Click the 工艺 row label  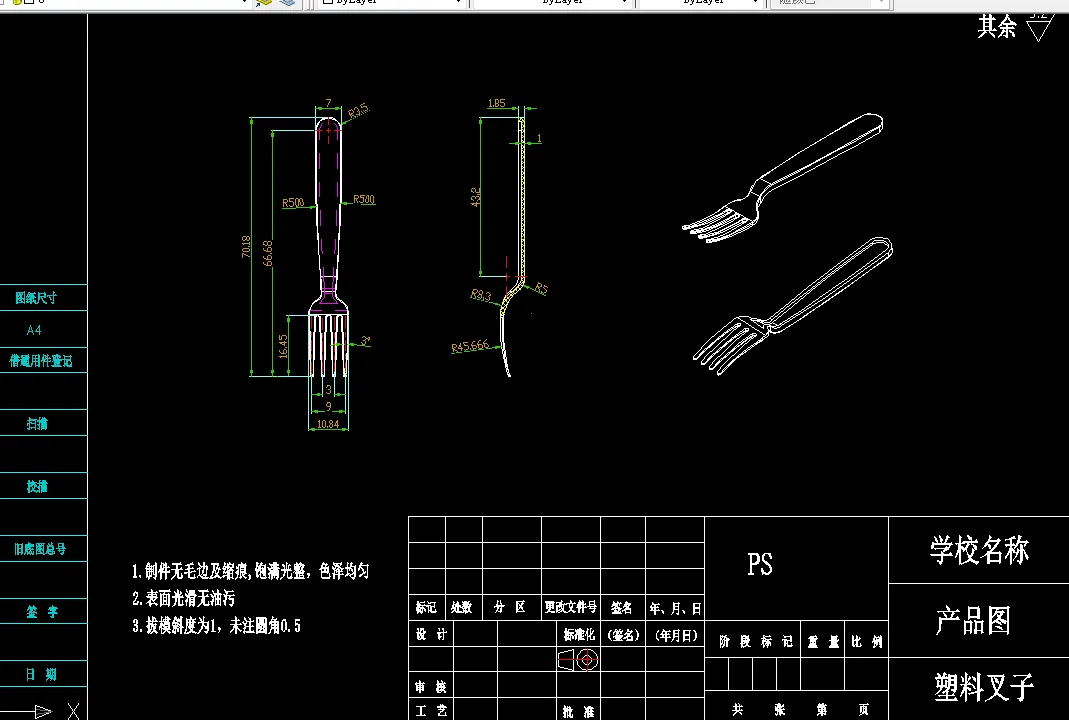(431, 710)
